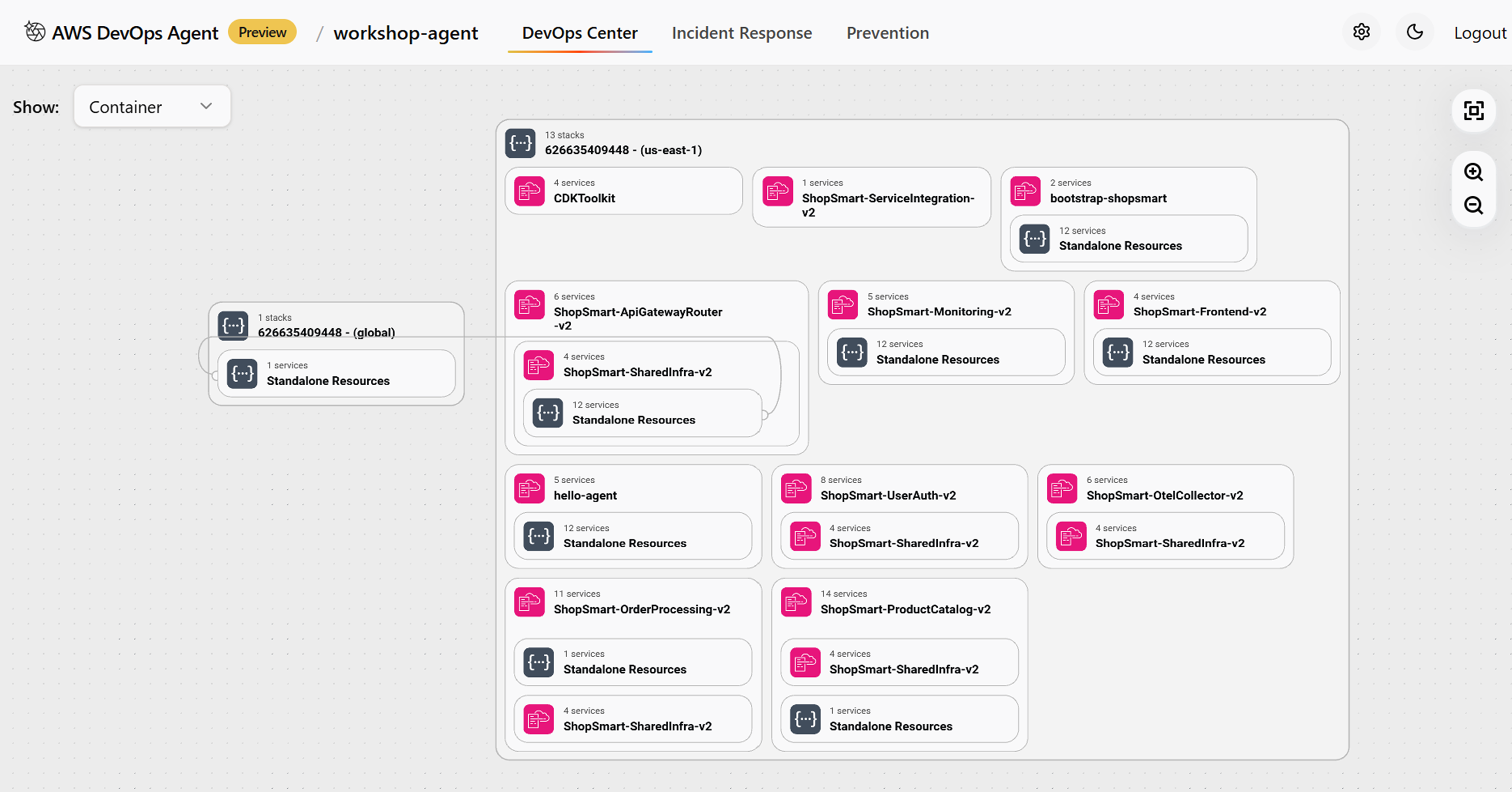Open settings via the gear icon
The image size is (1512, 792).
pyautogui.click(x=1361, y=32)
